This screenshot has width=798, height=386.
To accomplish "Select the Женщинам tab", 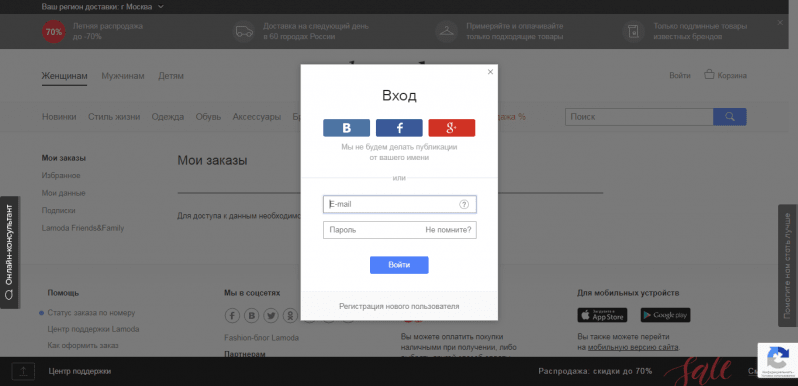I will click(x=64, y=76).
